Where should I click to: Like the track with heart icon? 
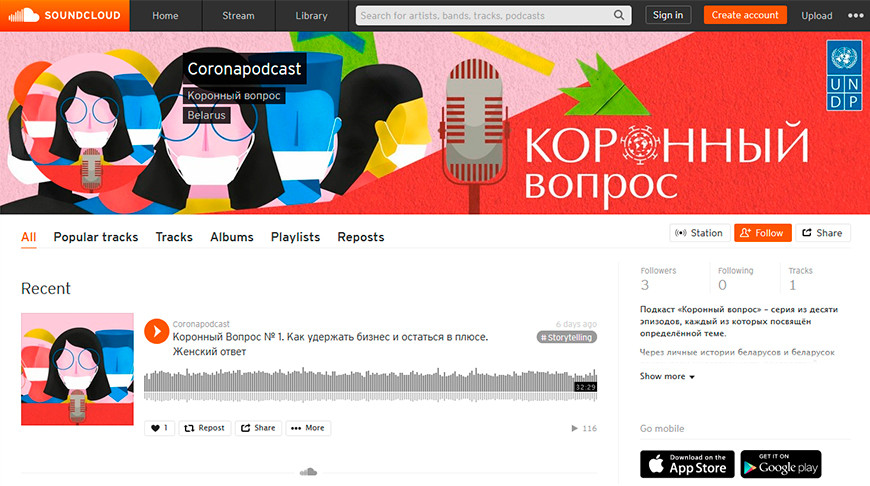tap(159, 428)
